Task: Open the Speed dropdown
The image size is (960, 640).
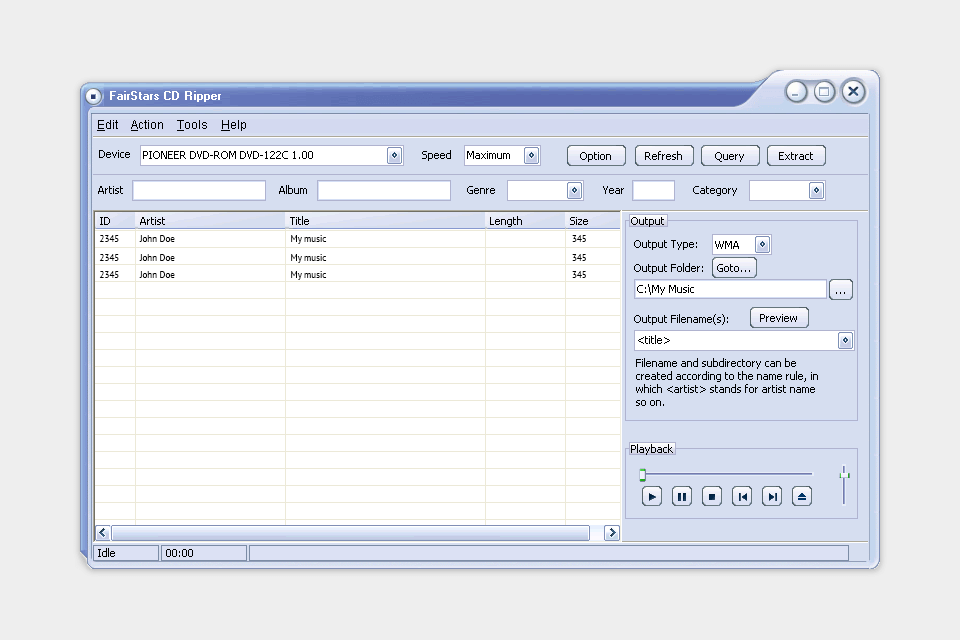Action: coord(531,155)
